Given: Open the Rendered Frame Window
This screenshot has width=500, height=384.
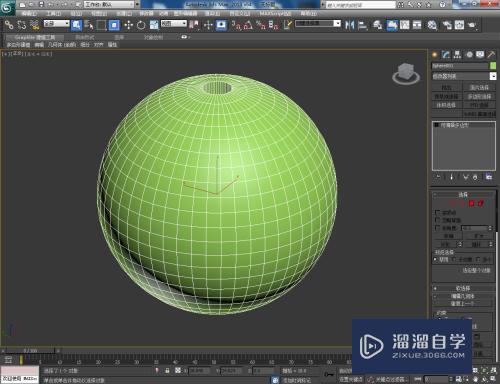Looking at the screenshot, I should pyautogui.click(x=459, y=25).
